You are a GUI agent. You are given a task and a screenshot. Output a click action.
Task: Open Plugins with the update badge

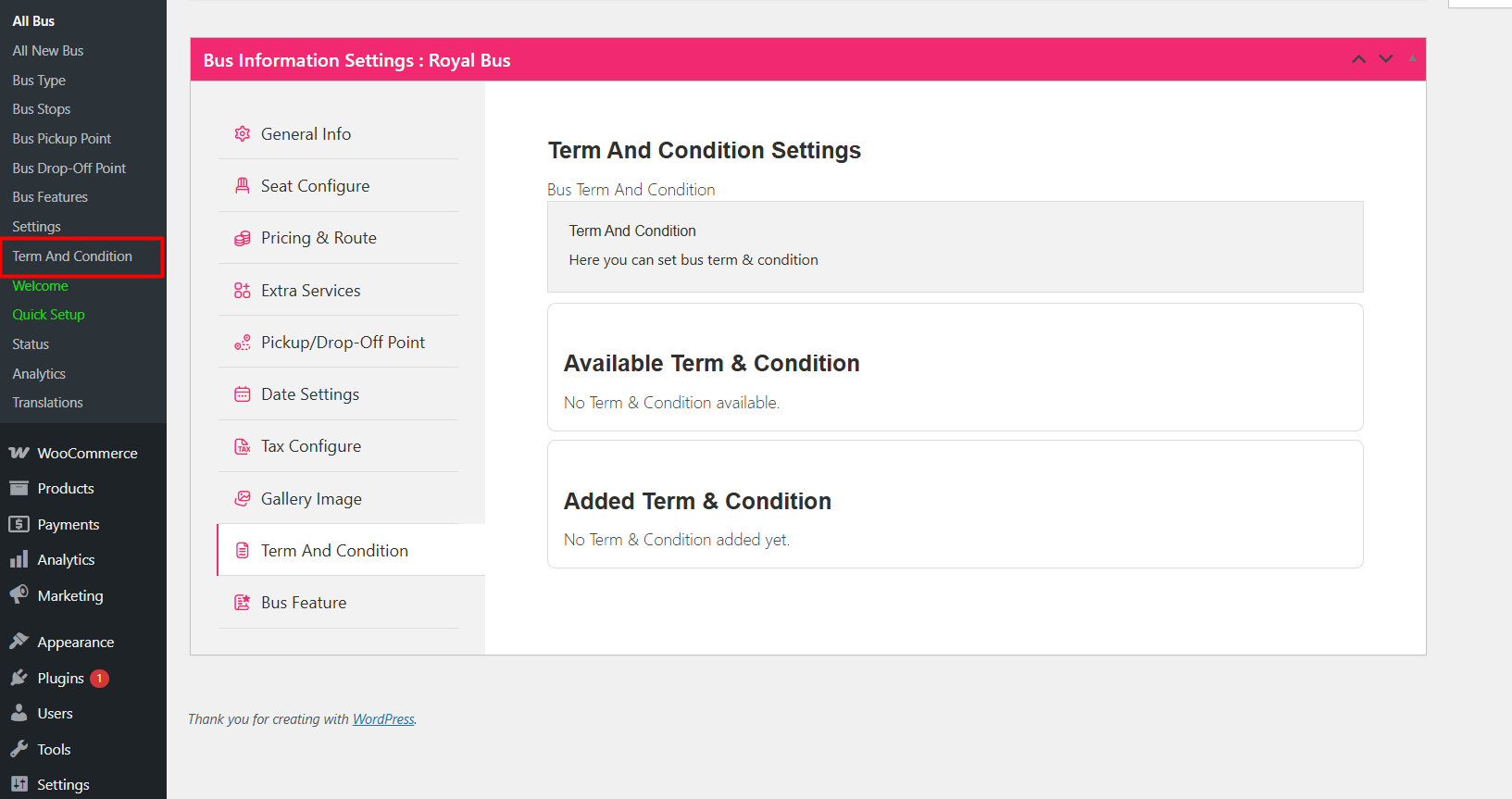pos(61,679)
